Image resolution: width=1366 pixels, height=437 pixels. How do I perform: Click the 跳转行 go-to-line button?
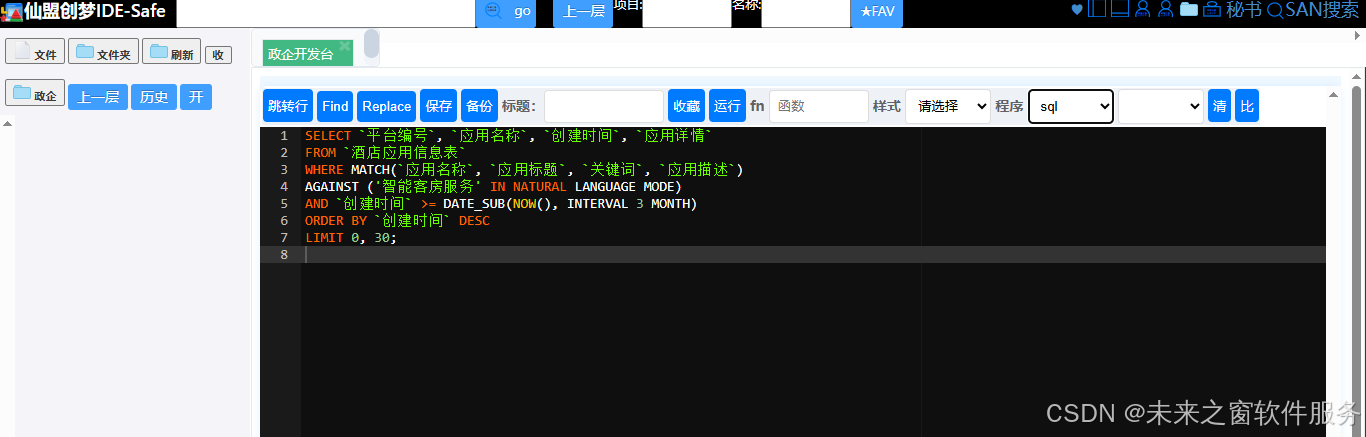(x=288, y=106)
